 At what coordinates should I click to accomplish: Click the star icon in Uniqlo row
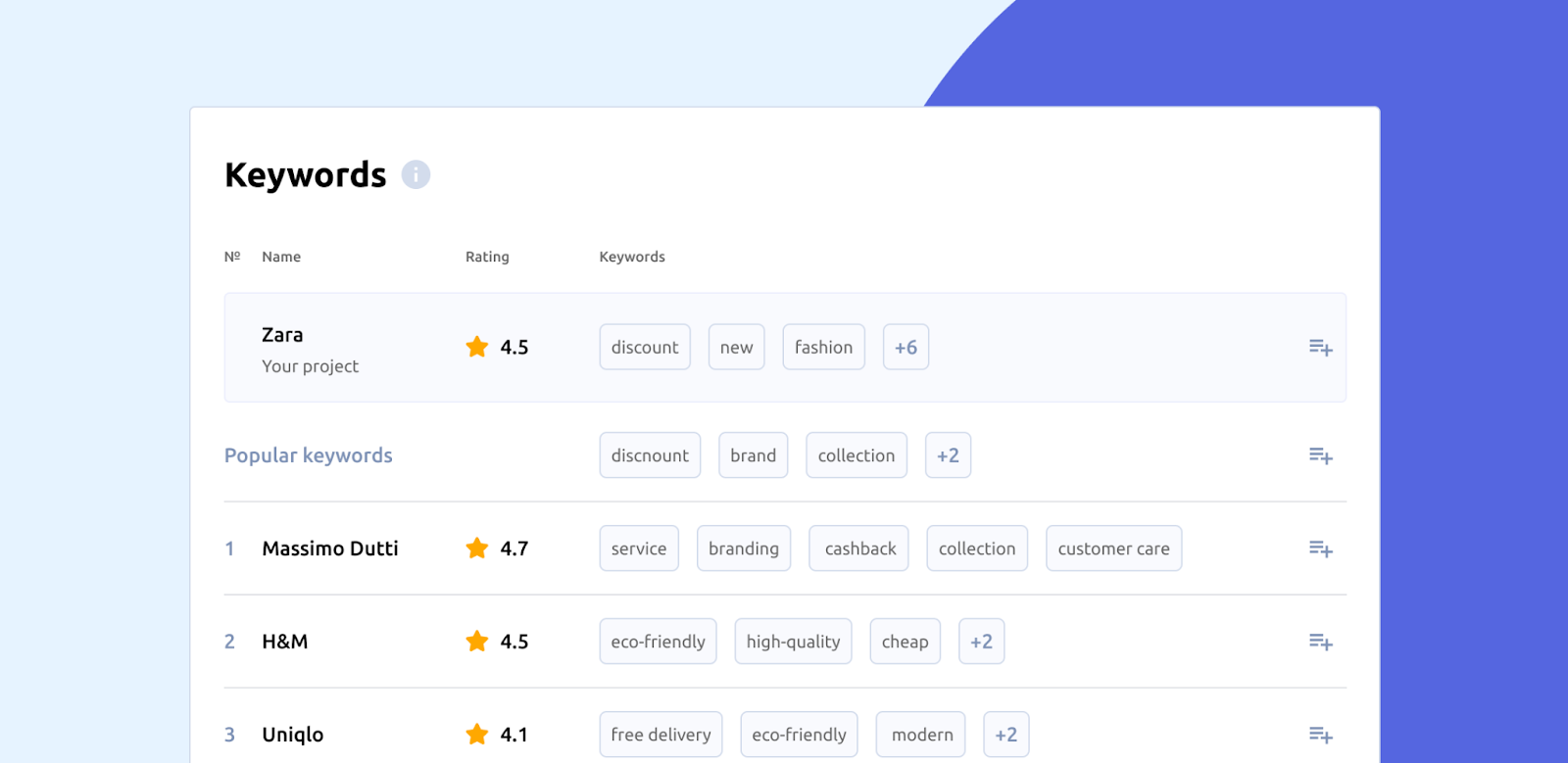point(477,735)
